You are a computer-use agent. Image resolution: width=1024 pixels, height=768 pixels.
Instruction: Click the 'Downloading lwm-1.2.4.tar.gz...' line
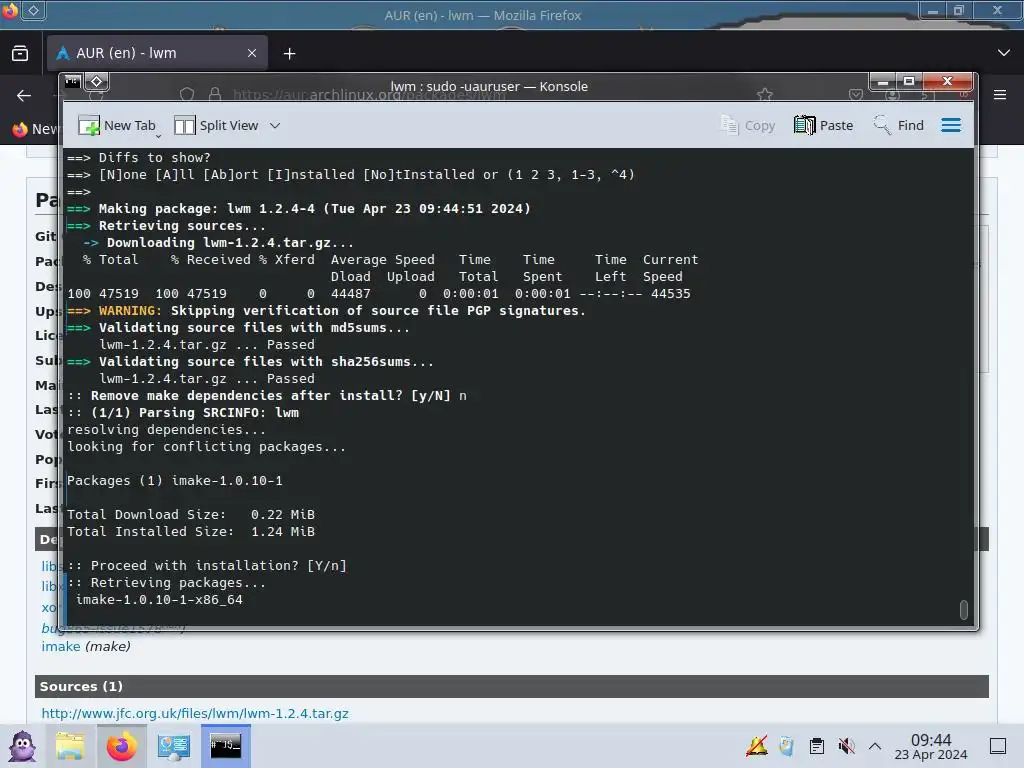218,243
